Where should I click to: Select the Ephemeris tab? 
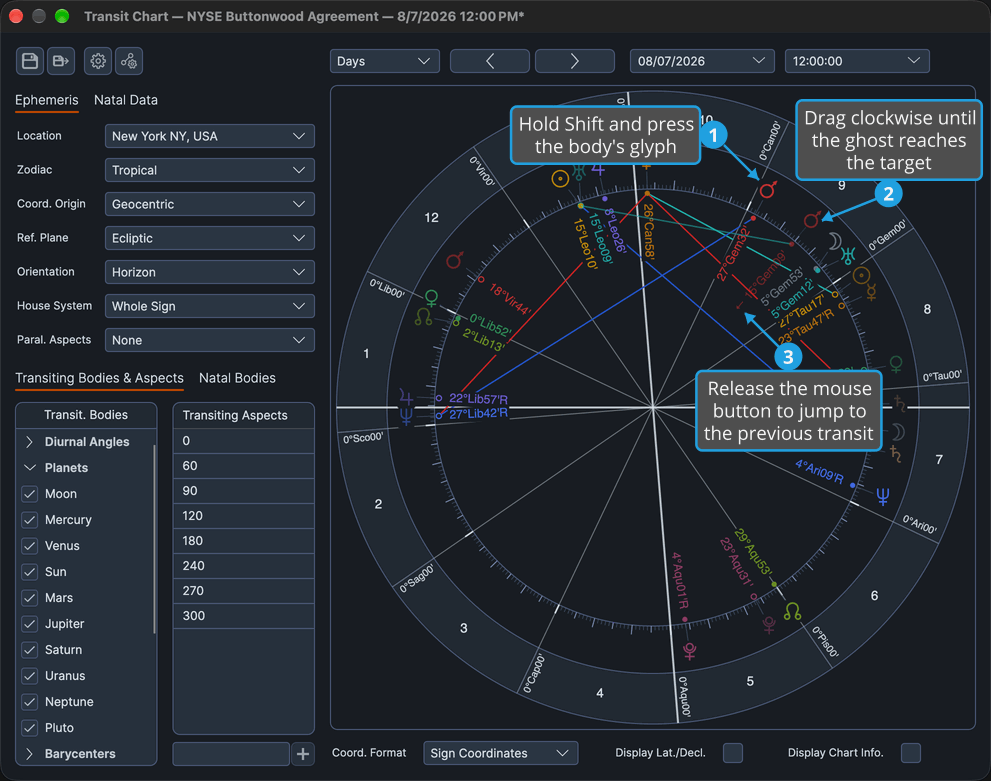(47, 100)
